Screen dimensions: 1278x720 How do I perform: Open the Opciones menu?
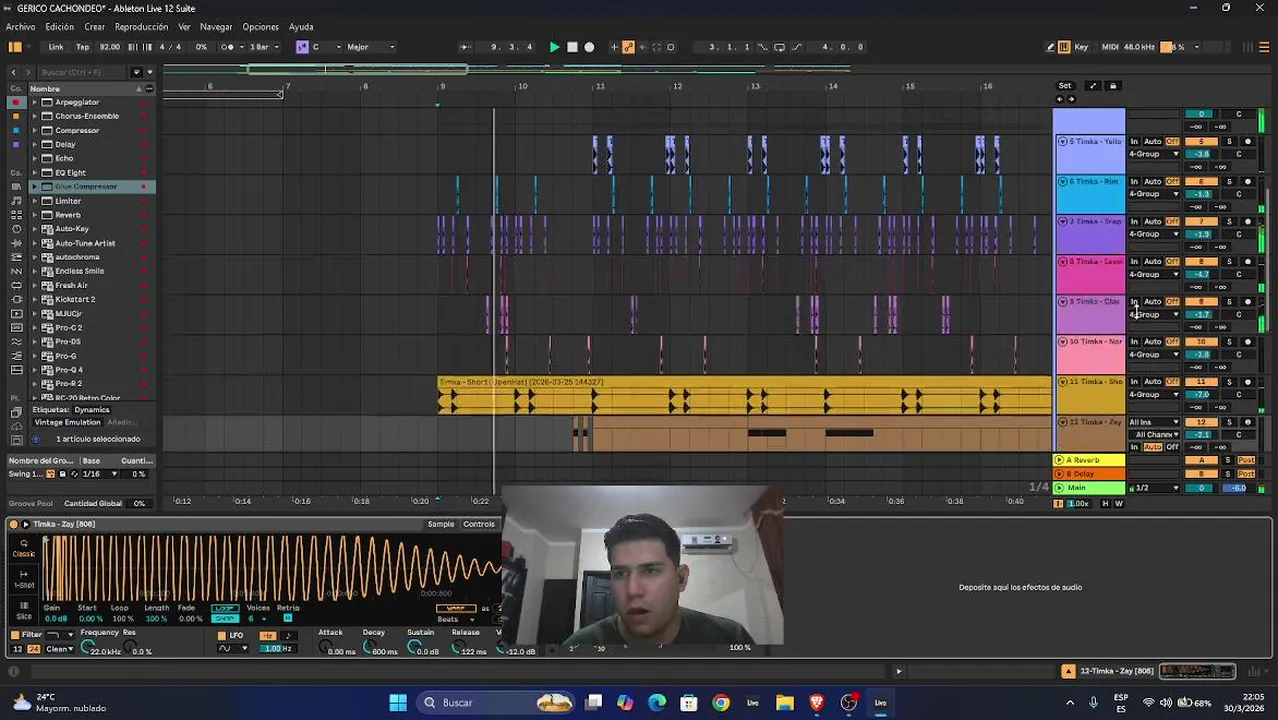coord(260,27)
